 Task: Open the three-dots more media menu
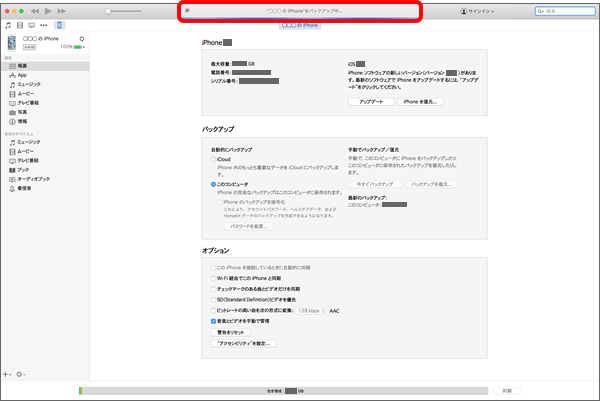click(44, 25)
